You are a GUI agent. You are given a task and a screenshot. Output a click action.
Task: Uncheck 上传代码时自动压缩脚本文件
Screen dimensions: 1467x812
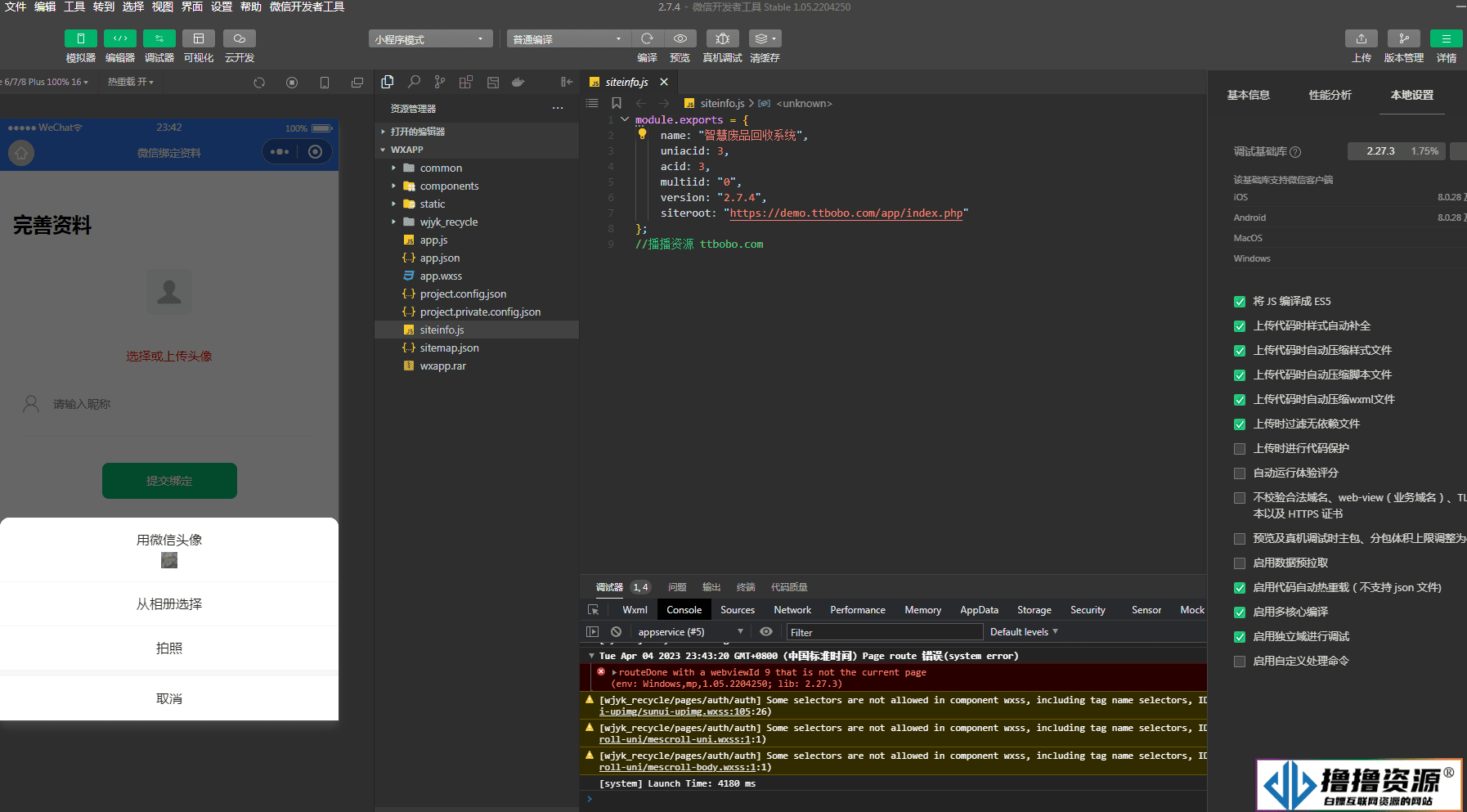click(1240, 375)
